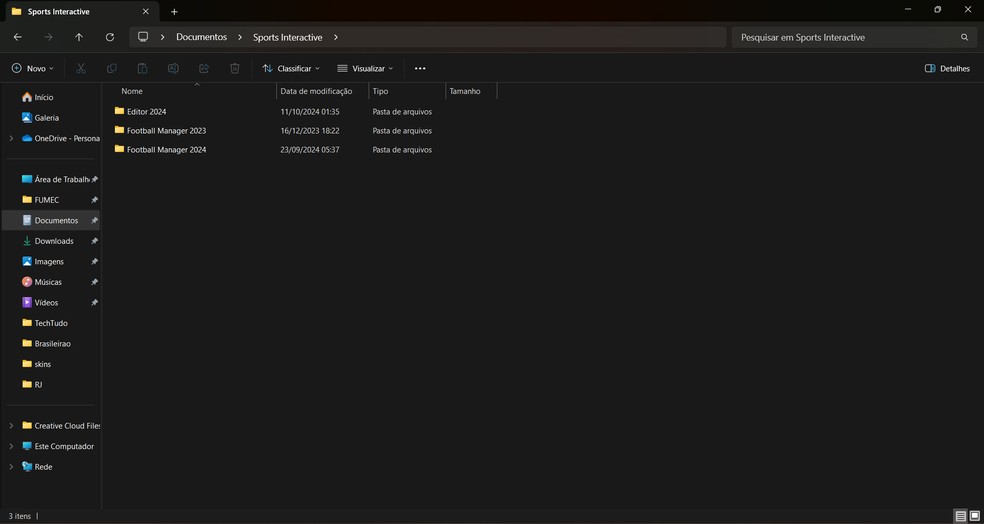The image size is (984, 524).
Task: Click the date 23/09/2024 05:37
Action: 310,149
